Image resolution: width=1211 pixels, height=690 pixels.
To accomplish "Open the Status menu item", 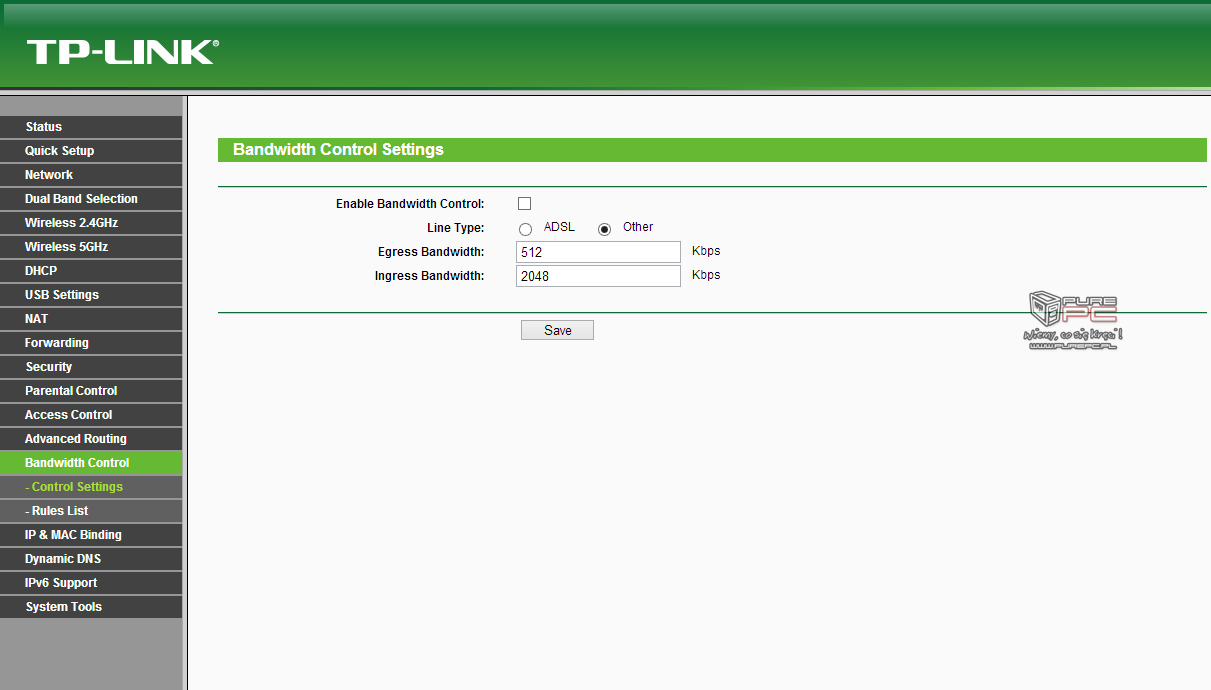I will click(x=44, y=127).
